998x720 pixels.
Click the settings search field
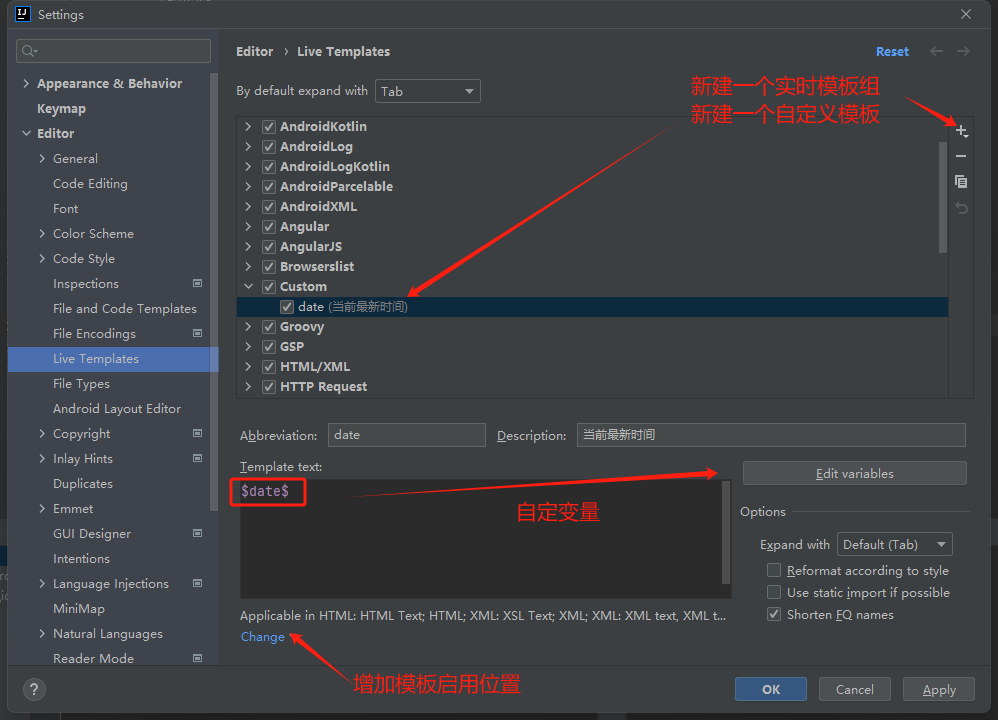(x=113, y=51)
